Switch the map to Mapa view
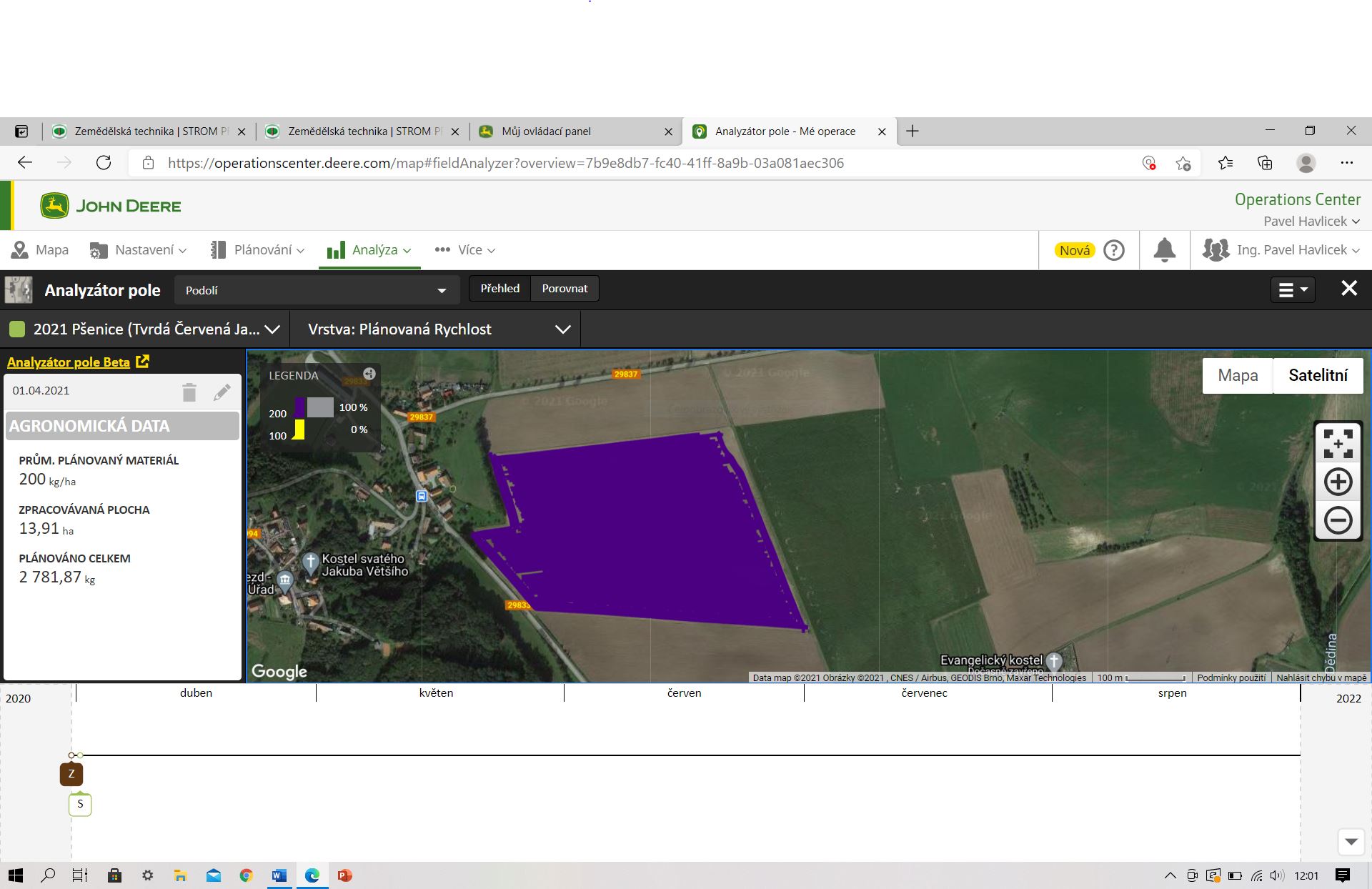This screenshot has height=889, width=1372. tap(1237, 375)
